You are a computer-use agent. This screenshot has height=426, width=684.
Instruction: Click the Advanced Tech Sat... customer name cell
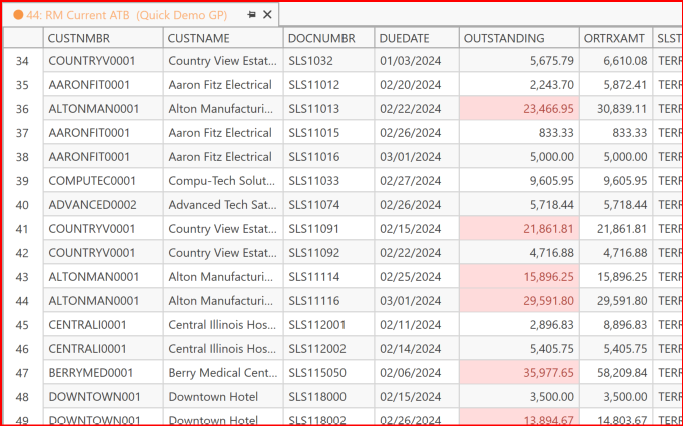223,204
